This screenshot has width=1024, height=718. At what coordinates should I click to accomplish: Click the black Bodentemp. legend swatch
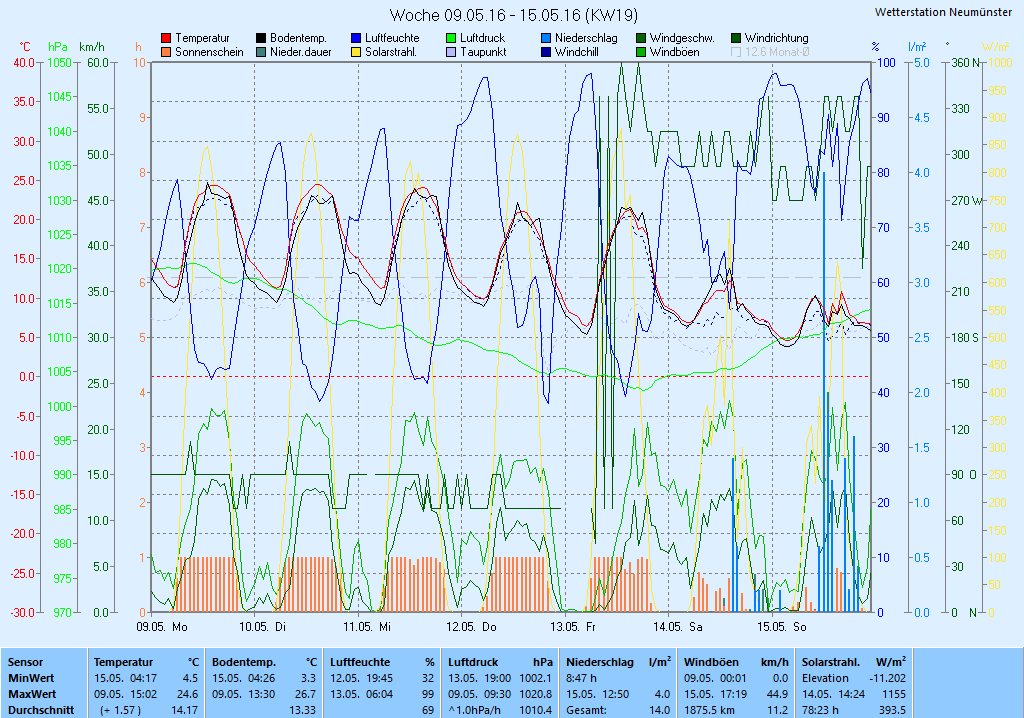261,39
